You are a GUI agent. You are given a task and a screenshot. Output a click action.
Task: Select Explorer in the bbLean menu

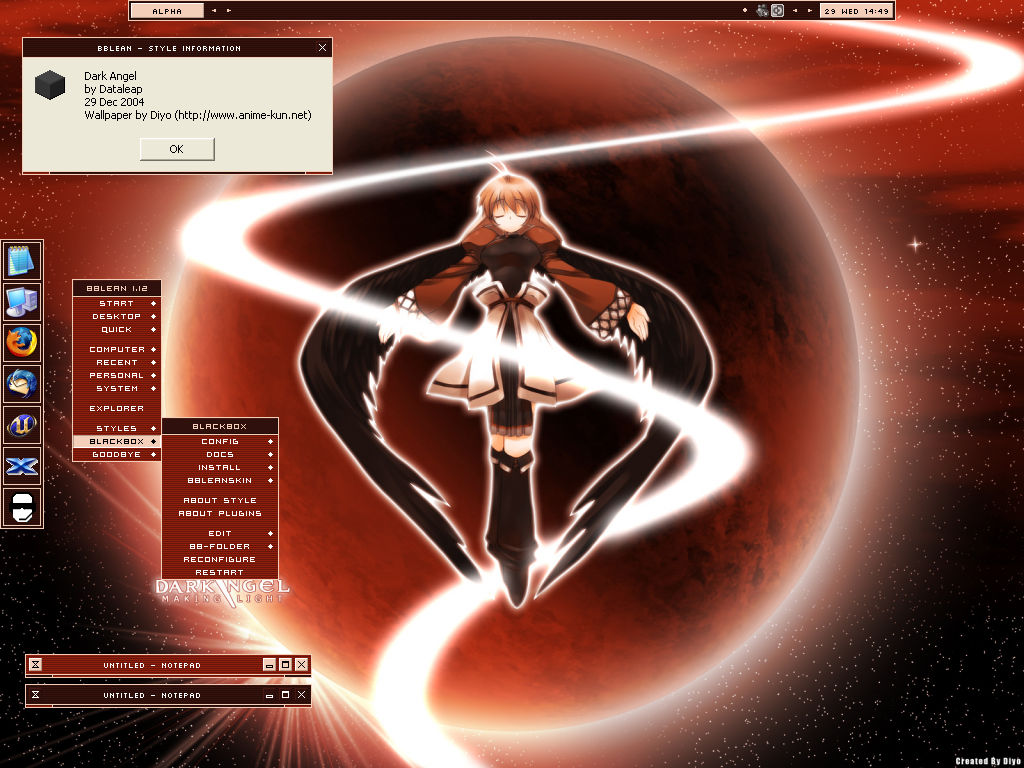pyautogui.click(x=116, y=408)
